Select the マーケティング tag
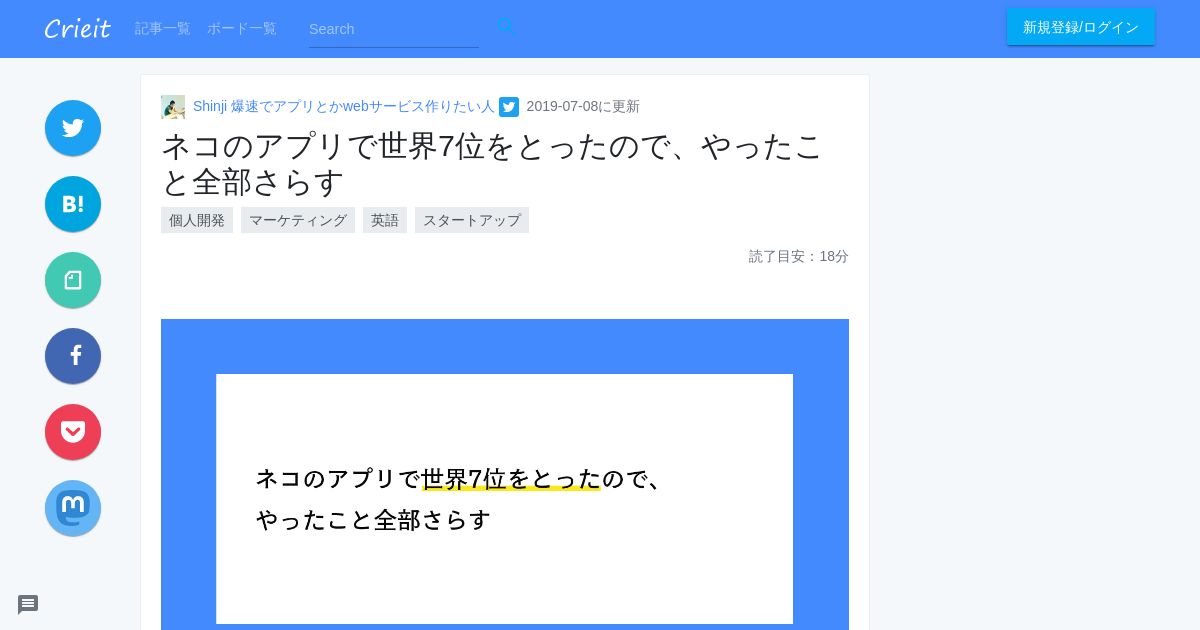The image size is (1200, 630). 298,220
